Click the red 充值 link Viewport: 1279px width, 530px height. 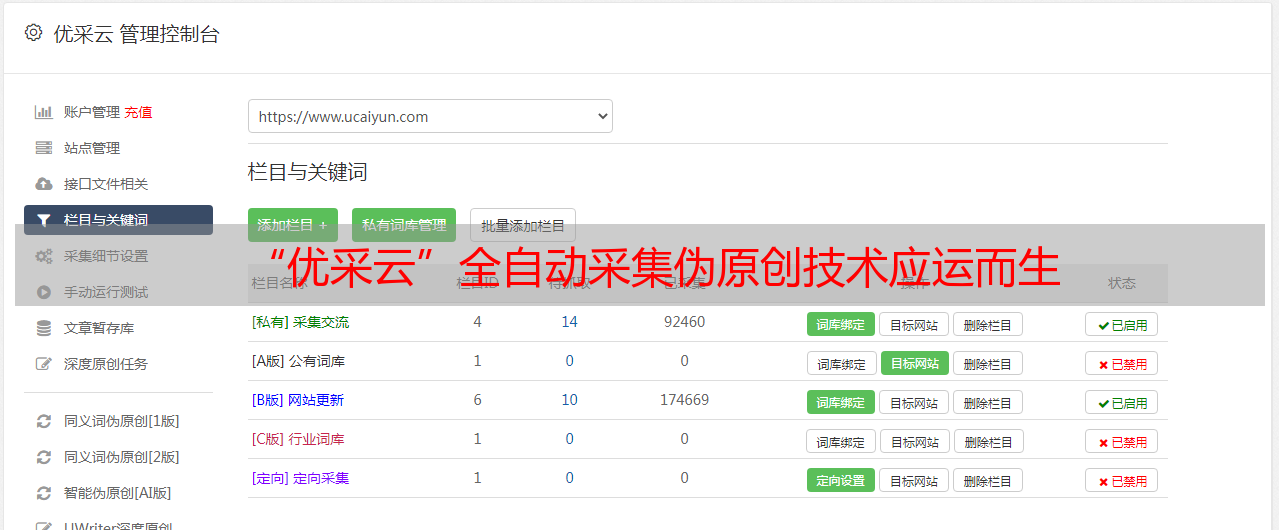point(138,112)
